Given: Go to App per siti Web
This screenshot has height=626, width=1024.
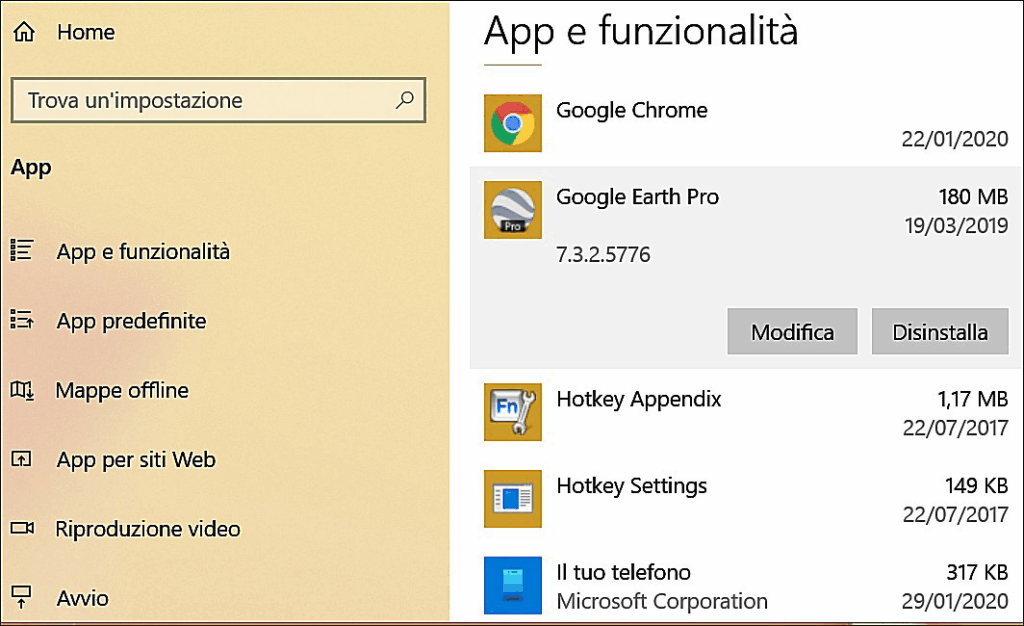Looking at the screenshot, I should pyautogui.click(x=136, y=460).
